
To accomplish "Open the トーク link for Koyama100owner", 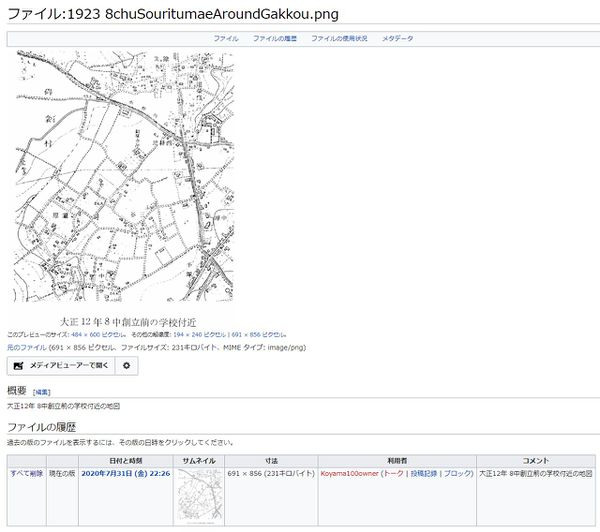I will 393,471.
